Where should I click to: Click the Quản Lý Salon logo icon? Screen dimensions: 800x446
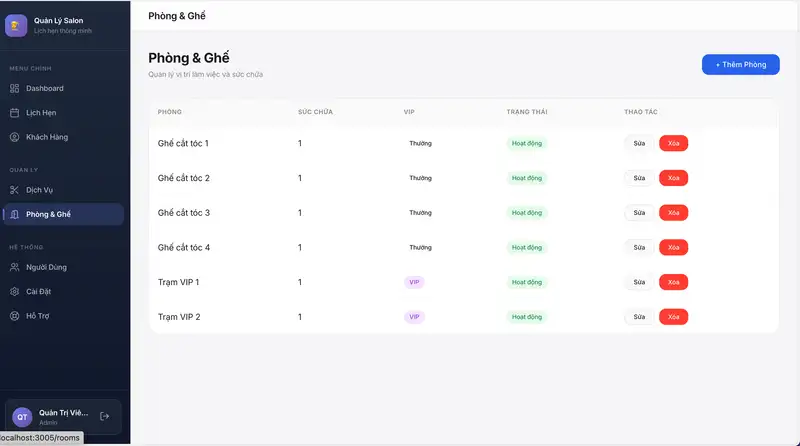[16, 25]
